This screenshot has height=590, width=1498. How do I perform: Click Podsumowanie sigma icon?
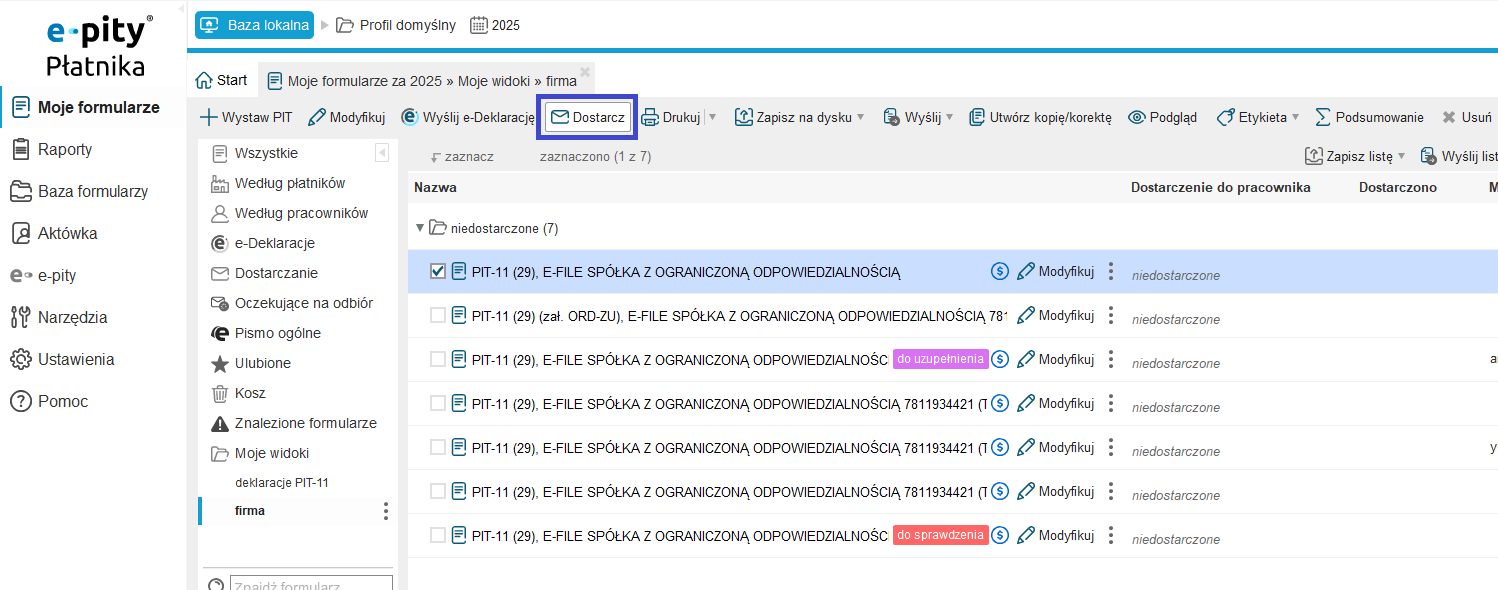(1323, 117)
